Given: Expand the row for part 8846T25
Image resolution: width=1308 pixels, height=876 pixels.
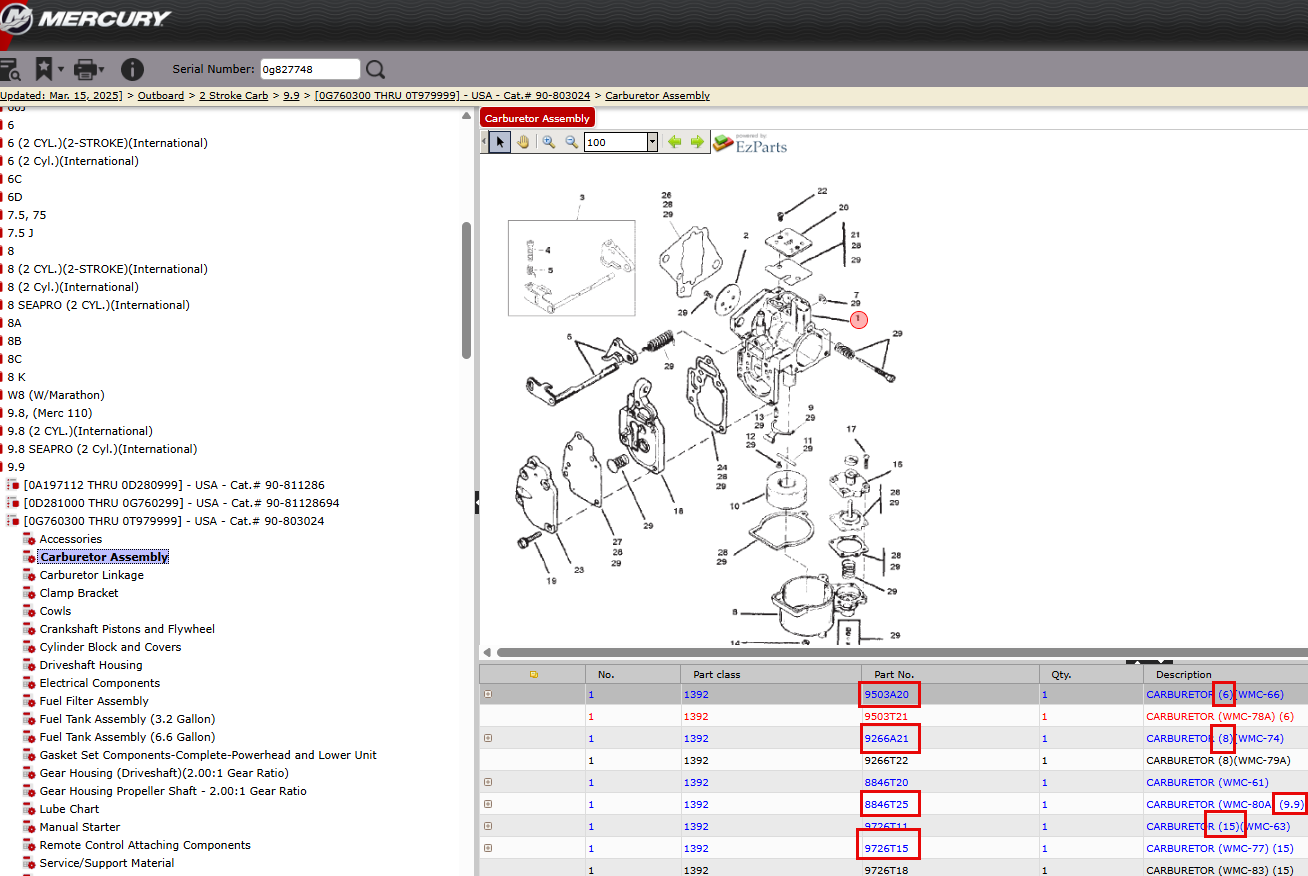Looking at the screenshot, I should pos(488,804).
